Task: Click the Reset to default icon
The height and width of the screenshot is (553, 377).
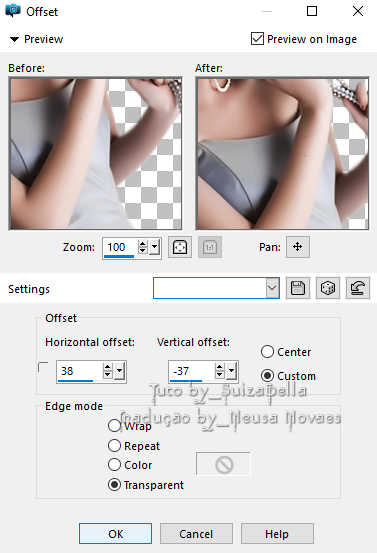Action: coord(358,288)
